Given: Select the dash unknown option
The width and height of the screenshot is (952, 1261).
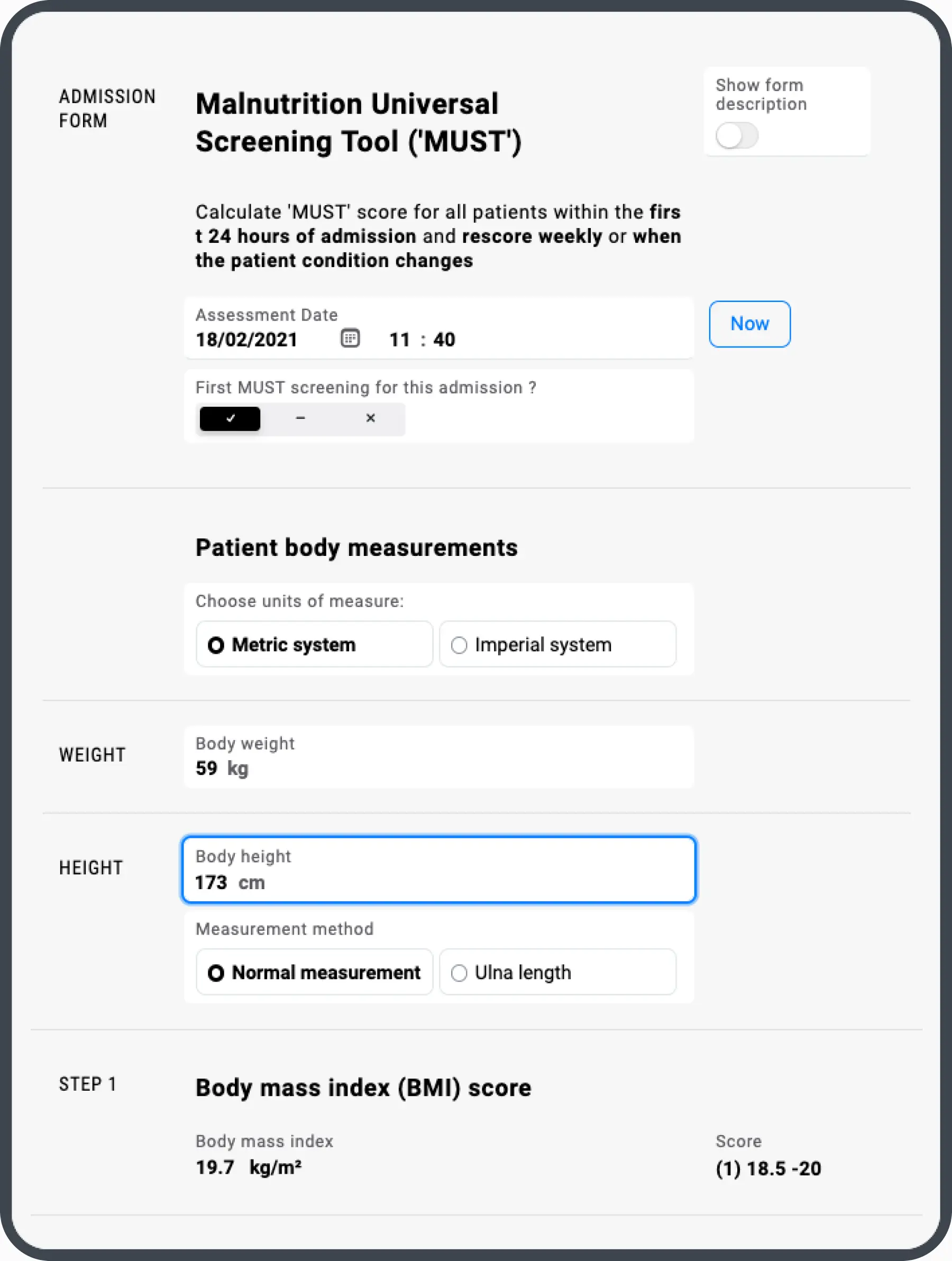Looking at the screenshot, I should [x=300, y=418].
